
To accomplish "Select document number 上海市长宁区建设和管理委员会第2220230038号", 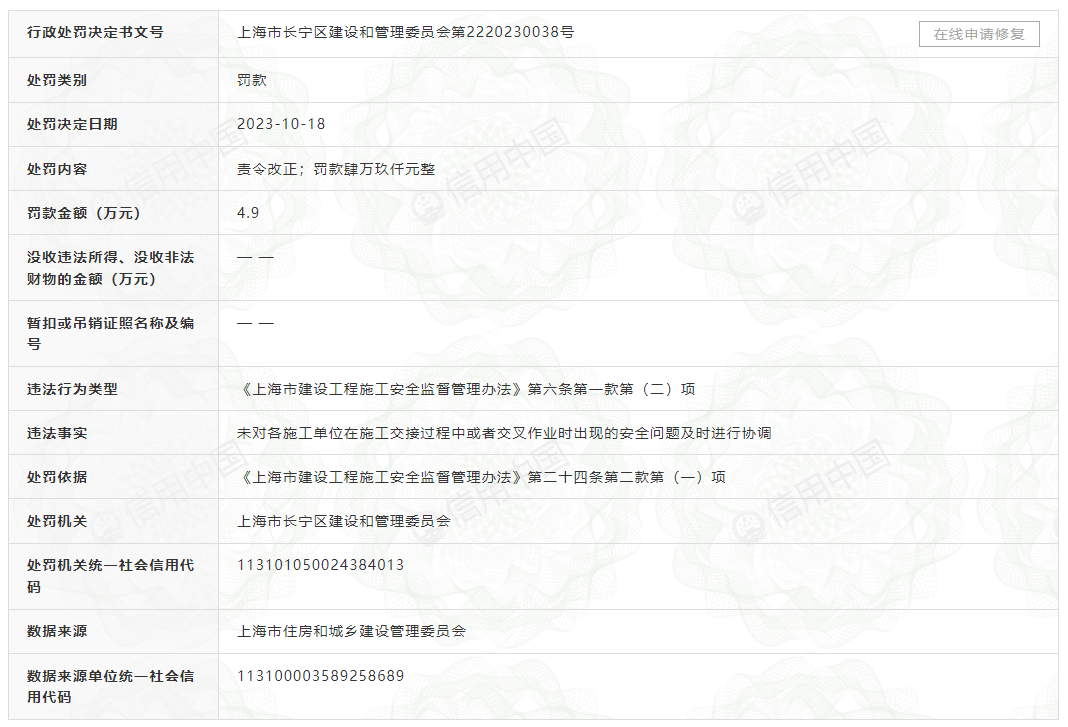I will 405,32.
